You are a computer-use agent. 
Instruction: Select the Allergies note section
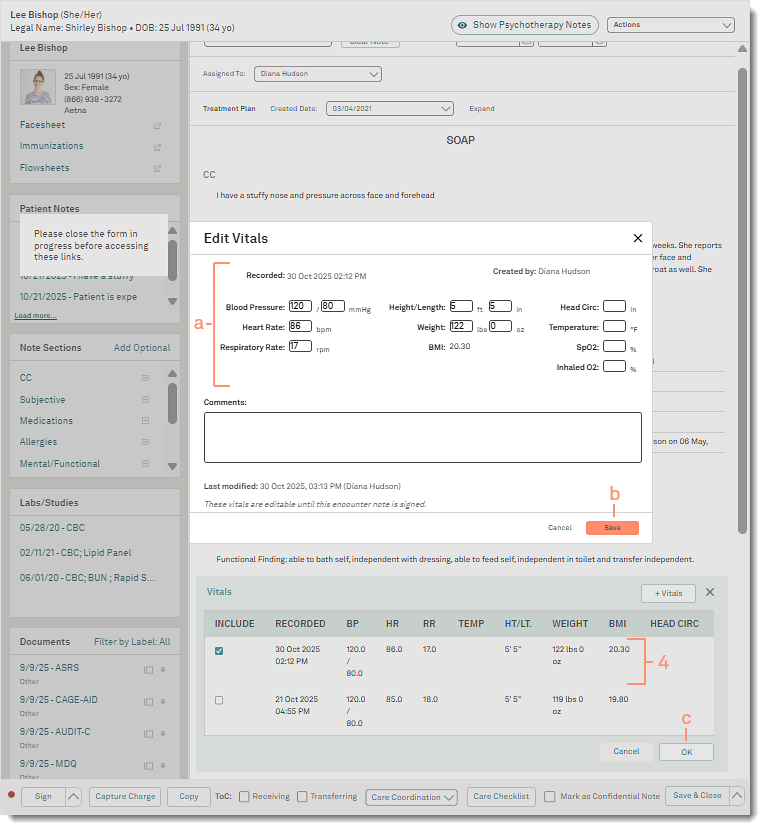pos(39,442)
